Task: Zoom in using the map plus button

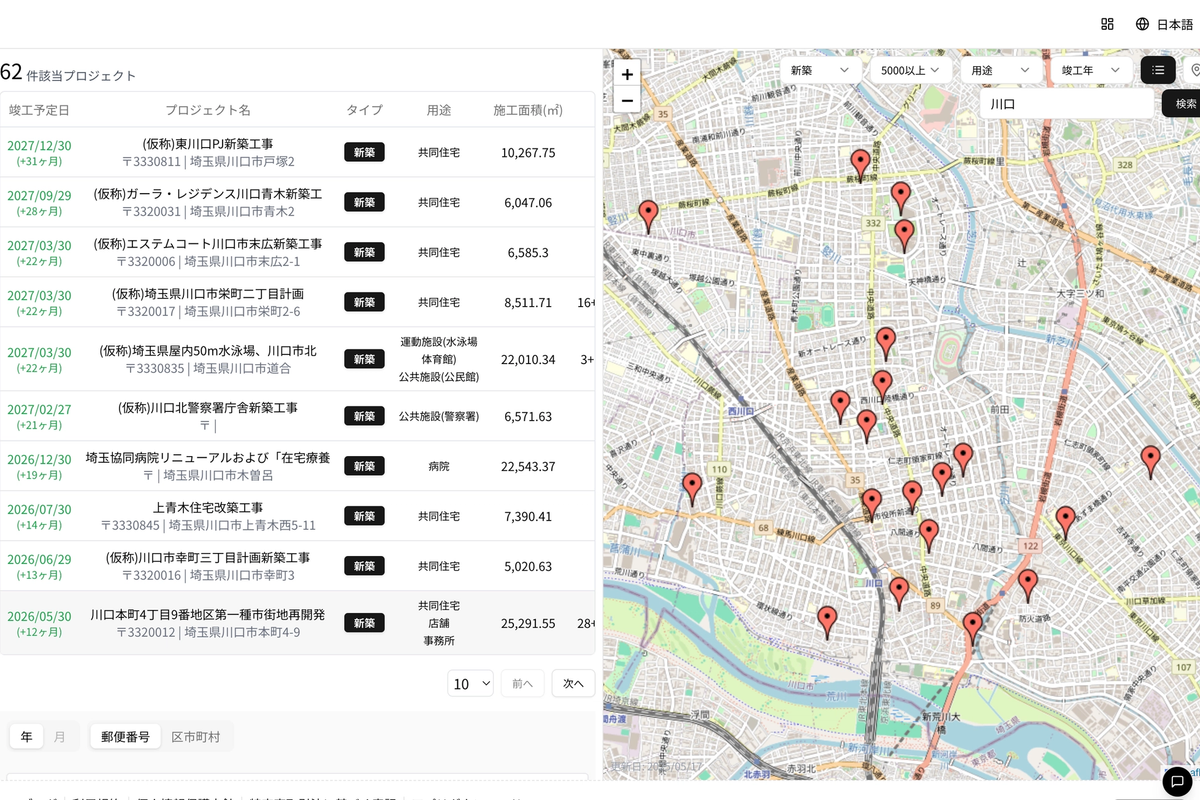Action: (x=627, y=74)
